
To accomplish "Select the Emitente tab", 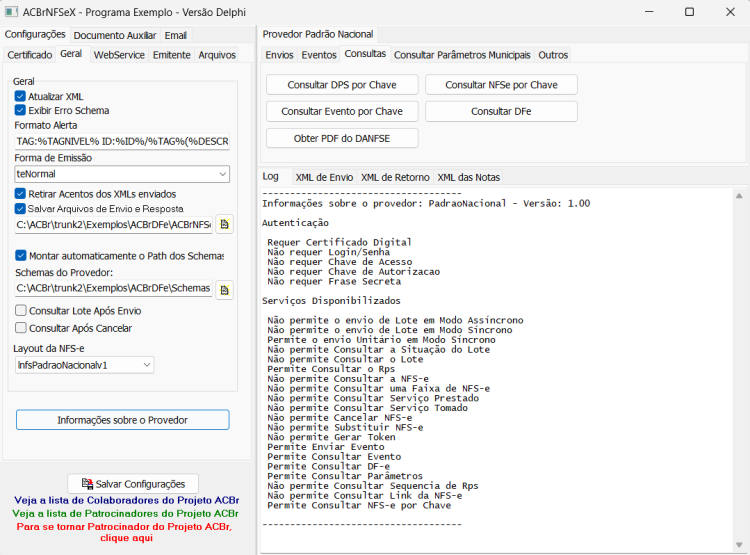I will click(x=172, y=55).
